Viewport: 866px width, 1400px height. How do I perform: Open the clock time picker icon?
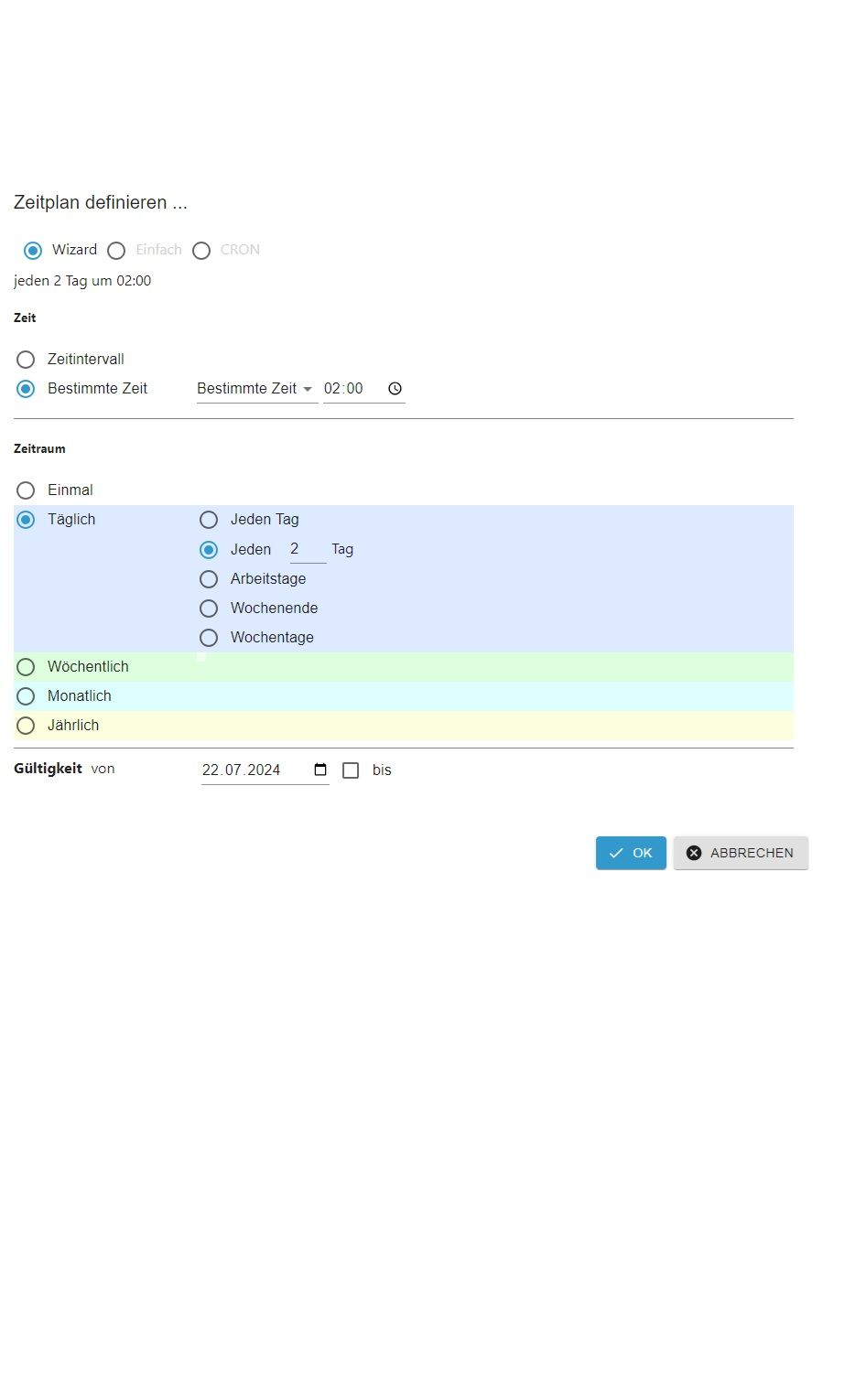coord(395,389)
